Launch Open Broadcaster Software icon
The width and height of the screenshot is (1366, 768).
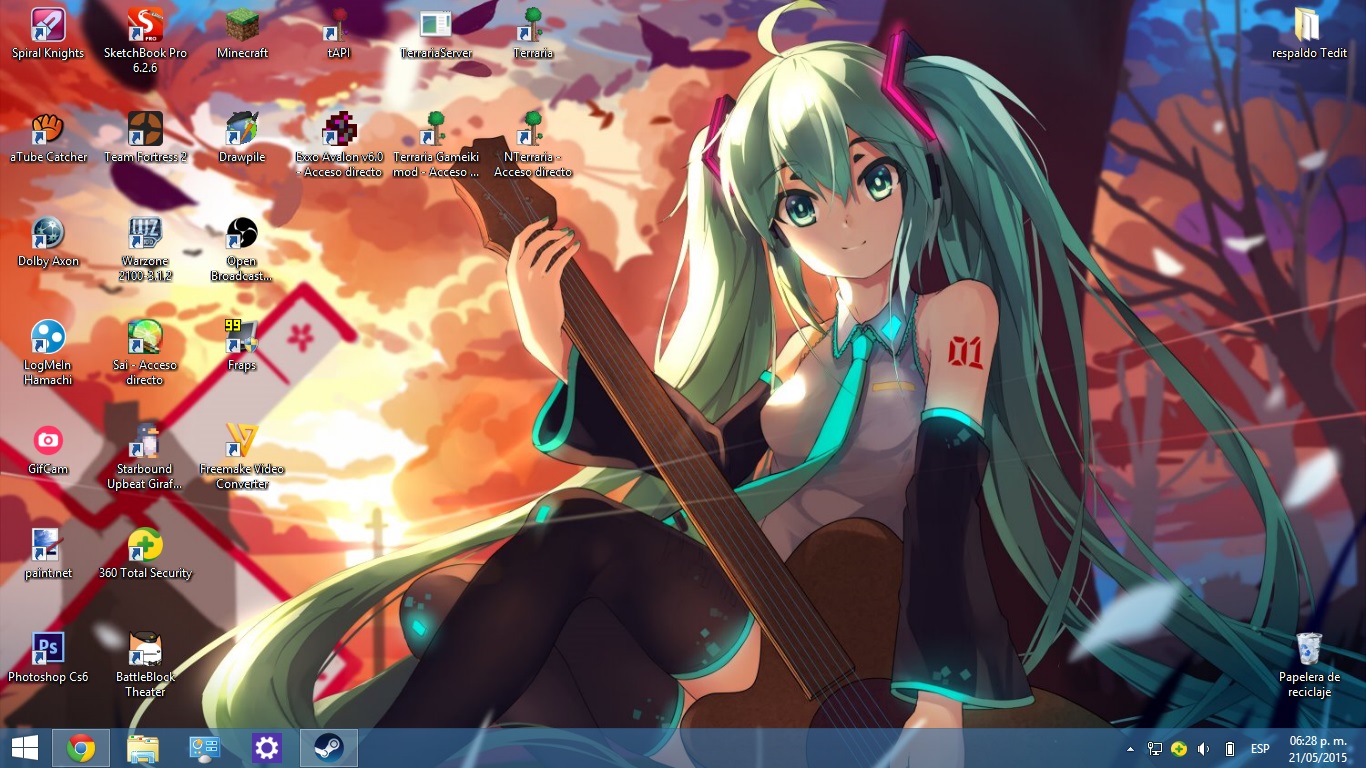(x=242, y=232)
